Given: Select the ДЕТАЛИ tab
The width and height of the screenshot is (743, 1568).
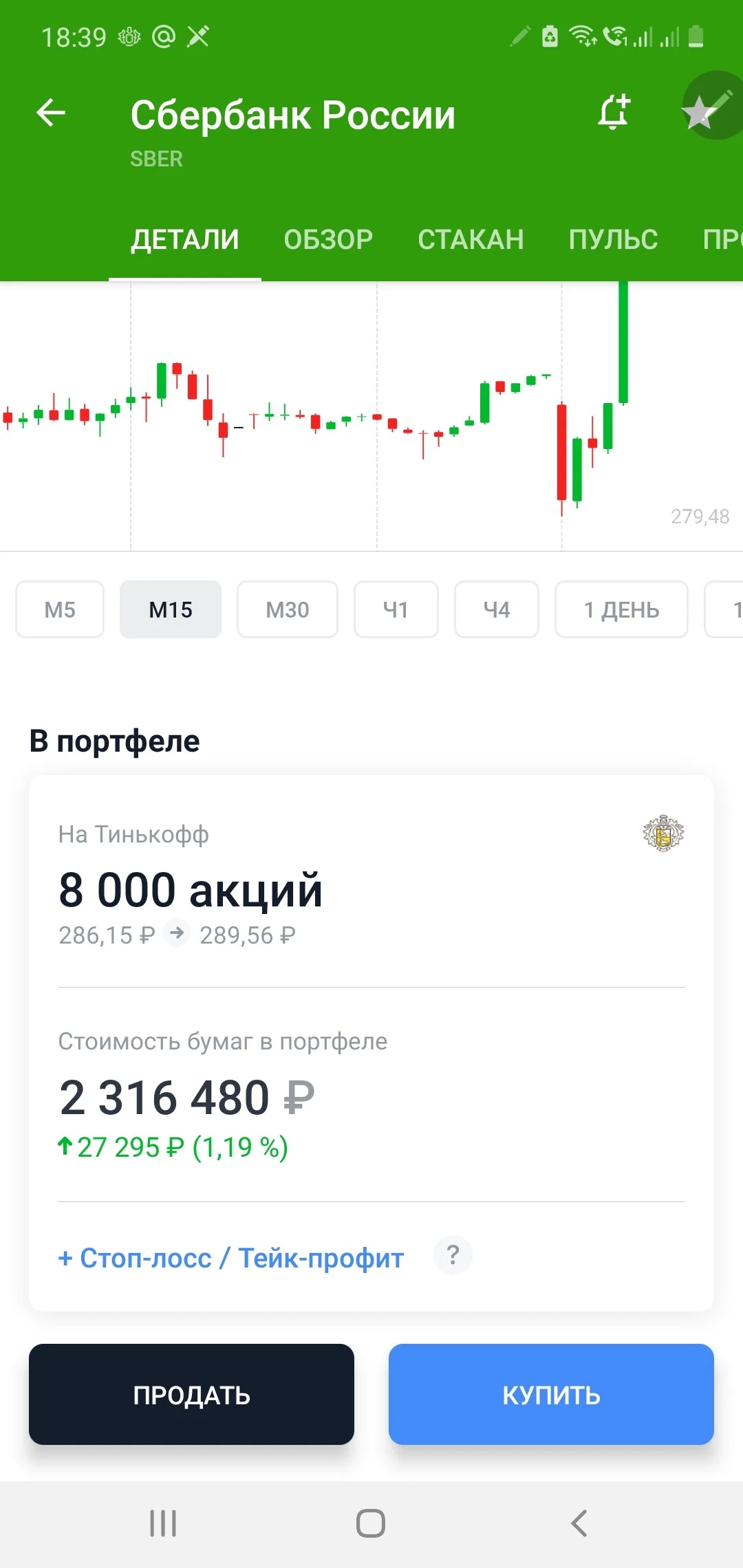Looking at the screenshot, I should tap(185, 239).
